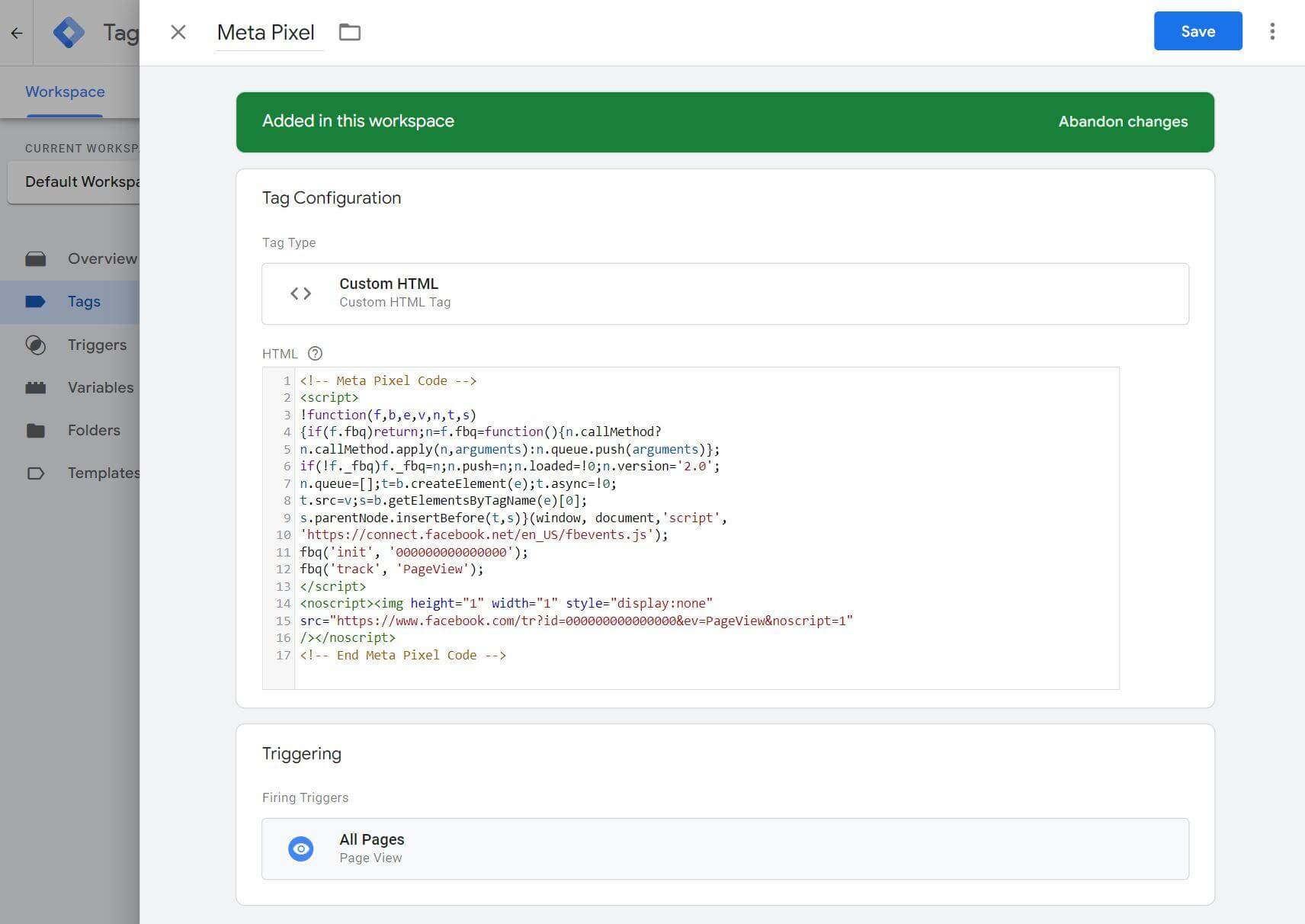This screenshot has width=1305, height=924.
Task: Click the Custom HTML code brackets icon
Action: click(x=301, y=294)
